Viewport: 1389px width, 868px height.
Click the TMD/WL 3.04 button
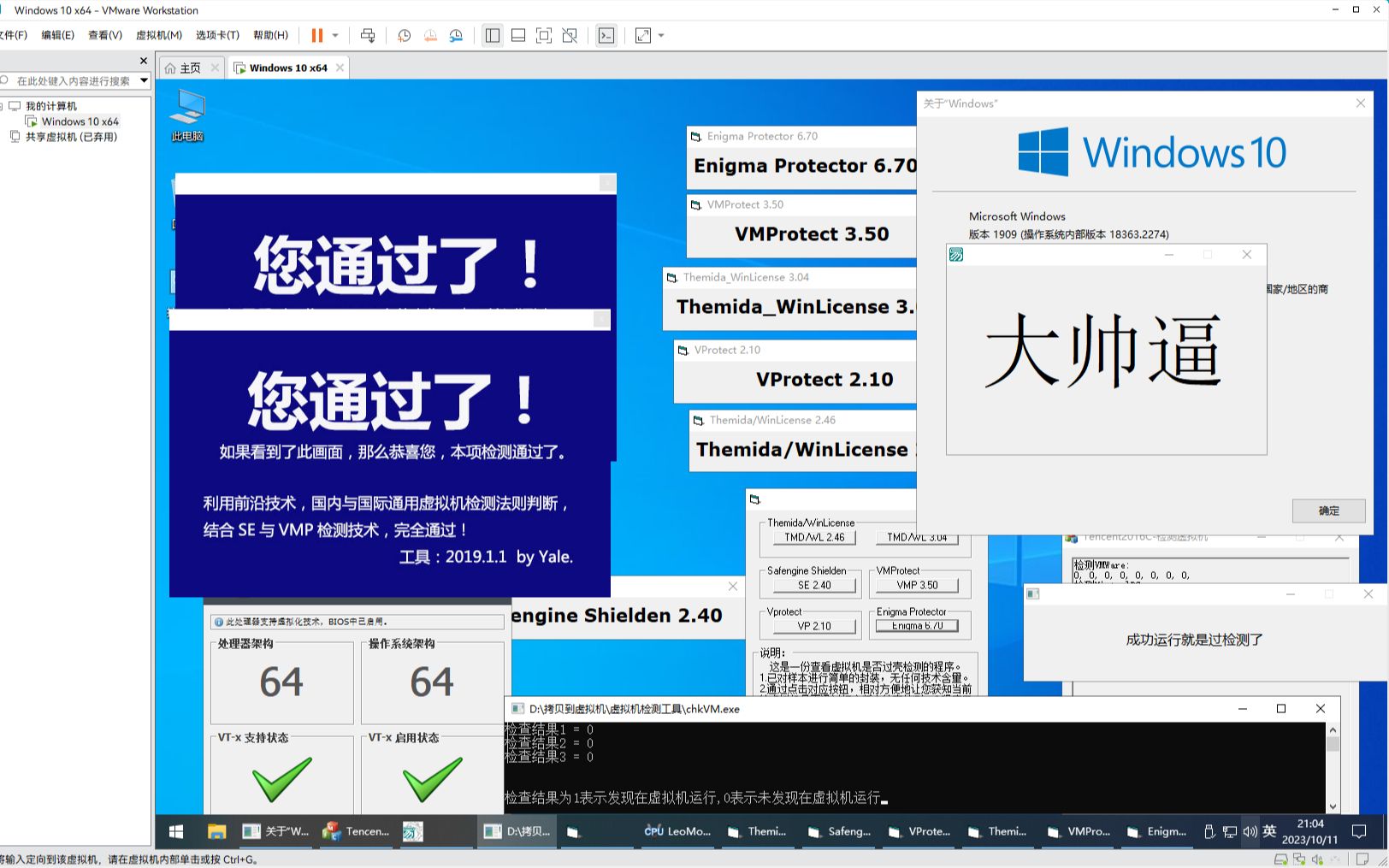click(x=917, y=538)
